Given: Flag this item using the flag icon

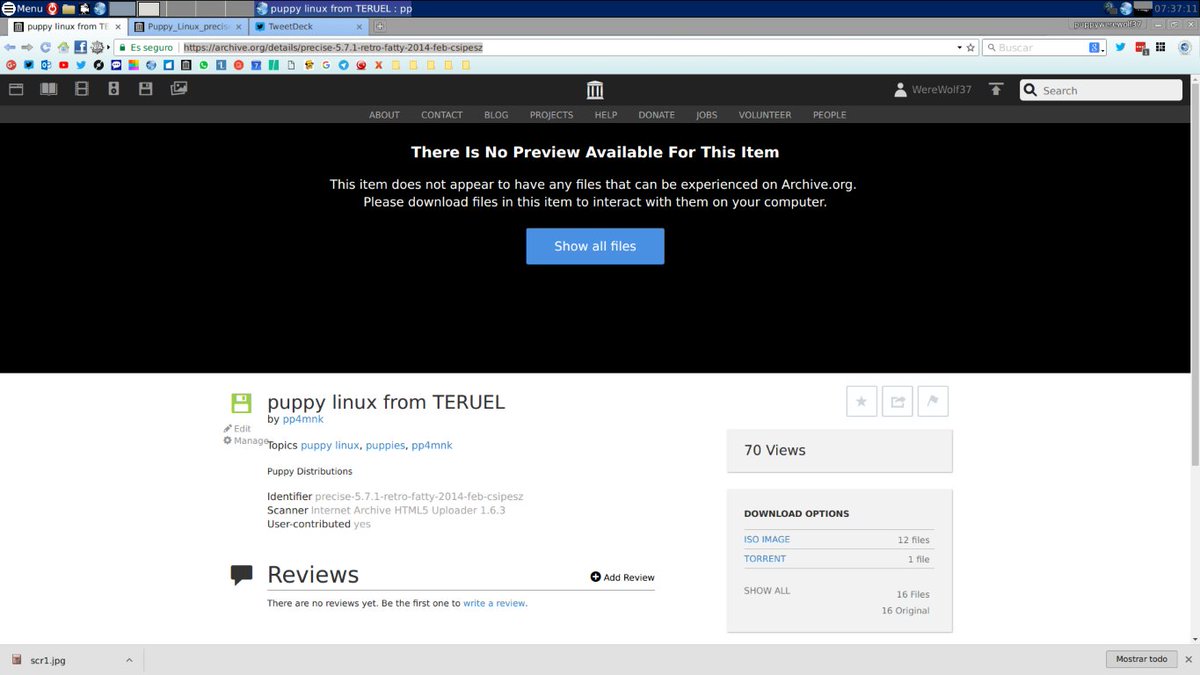Looking at the screenshot, I should point(933,402).
